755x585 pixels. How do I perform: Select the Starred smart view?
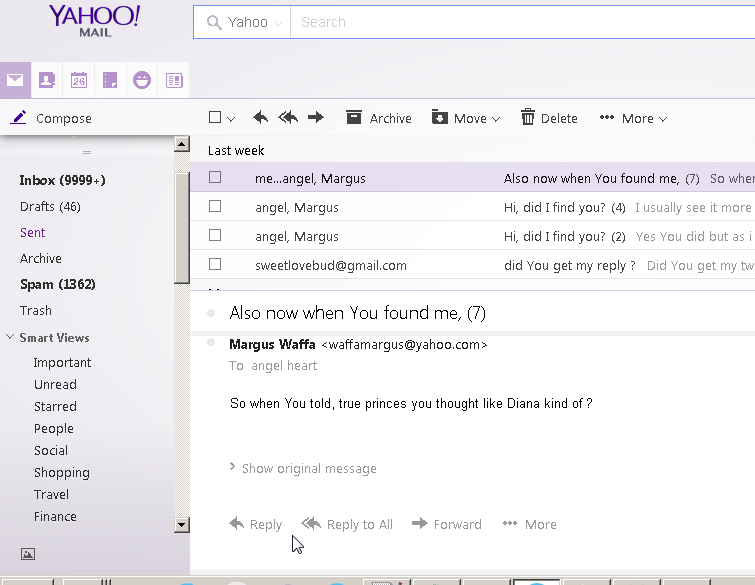coord(55,407)
